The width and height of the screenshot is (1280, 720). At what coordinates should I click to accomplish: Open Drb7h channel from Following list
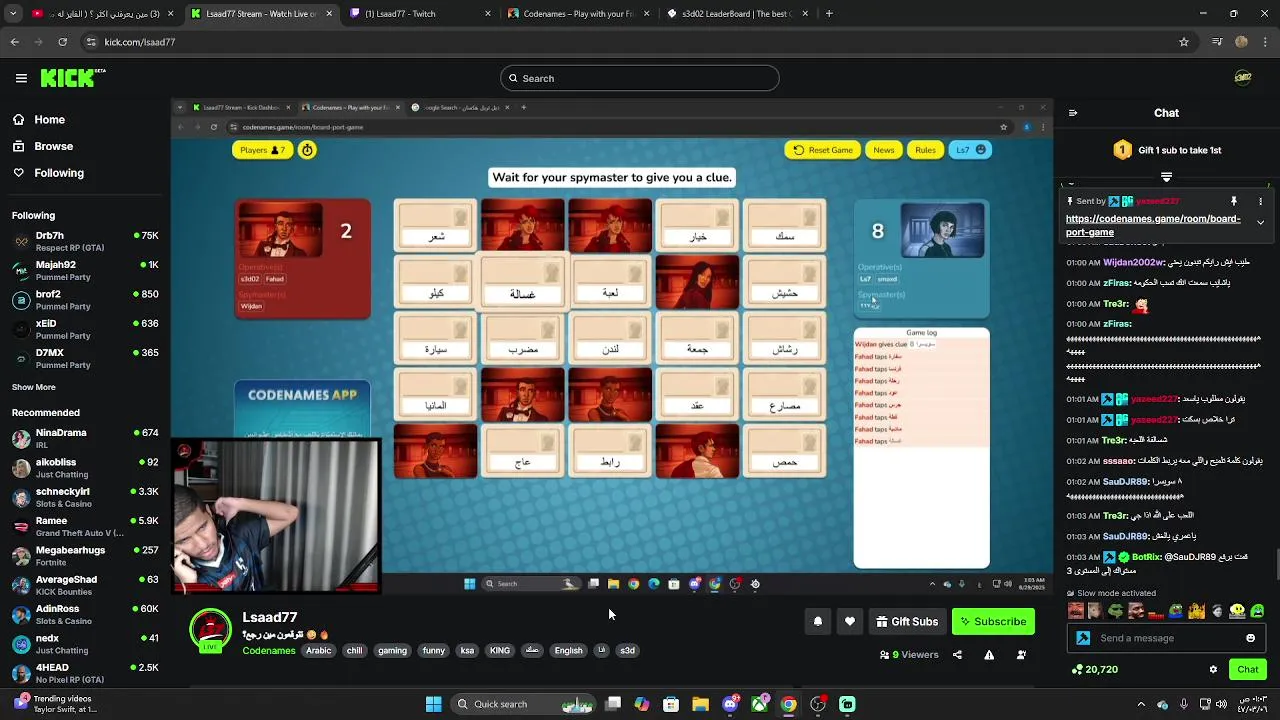pos(85,241)
